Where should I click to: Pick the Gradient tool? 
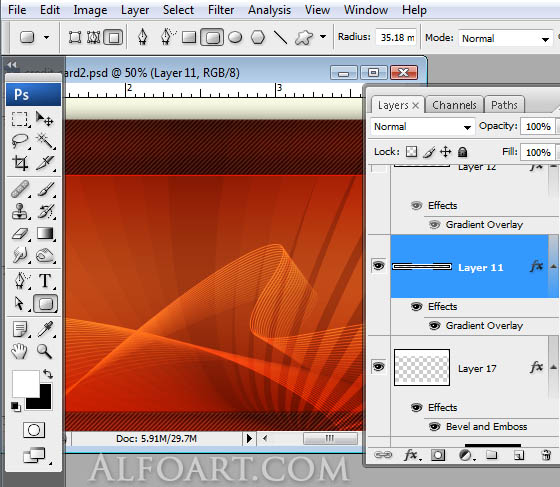coord(45,234)
